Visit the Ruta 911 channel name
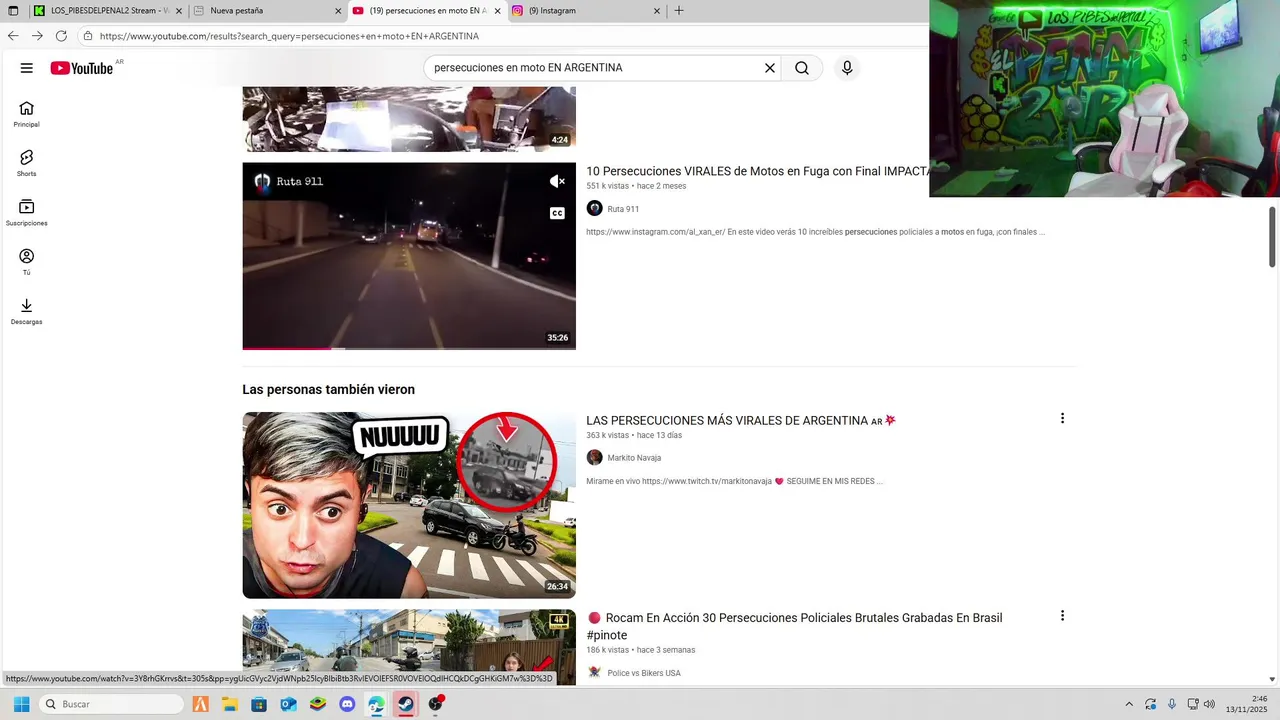1280x720 pixels. 623,209
